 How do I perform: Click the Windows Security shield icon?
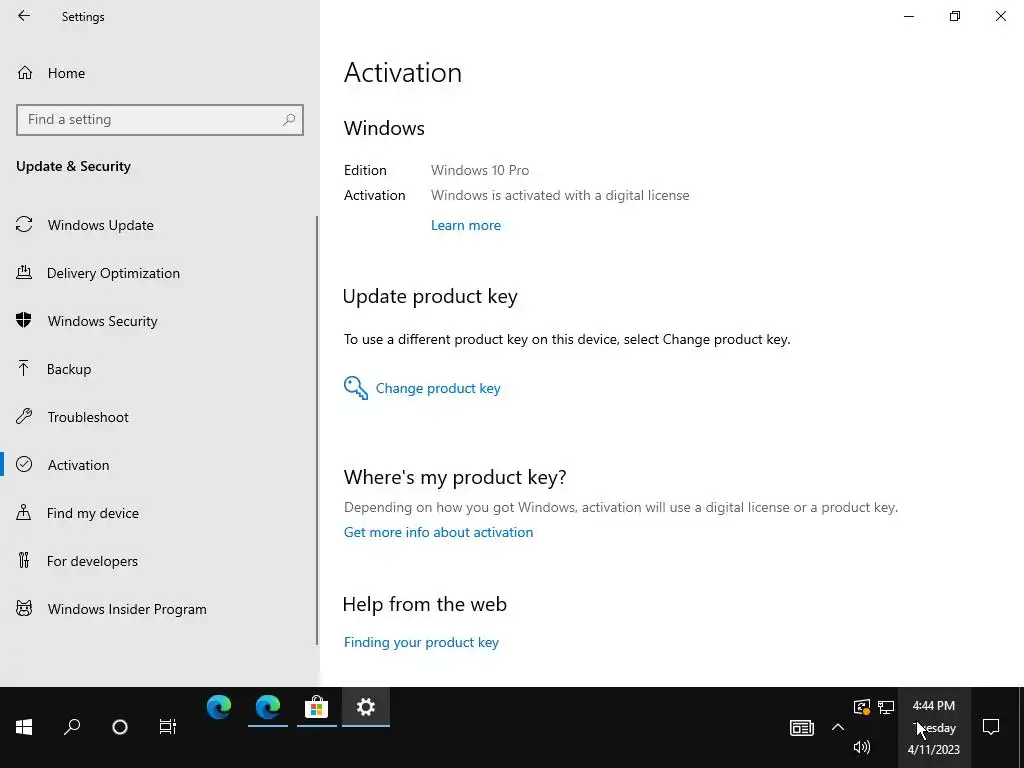[24, 320]
